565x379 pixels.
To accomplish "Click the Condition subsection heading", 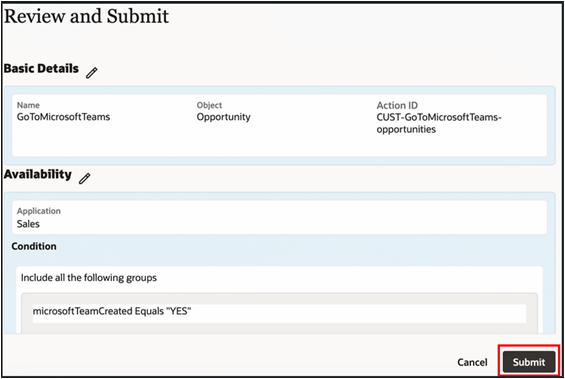I will [x=34, y=246].
